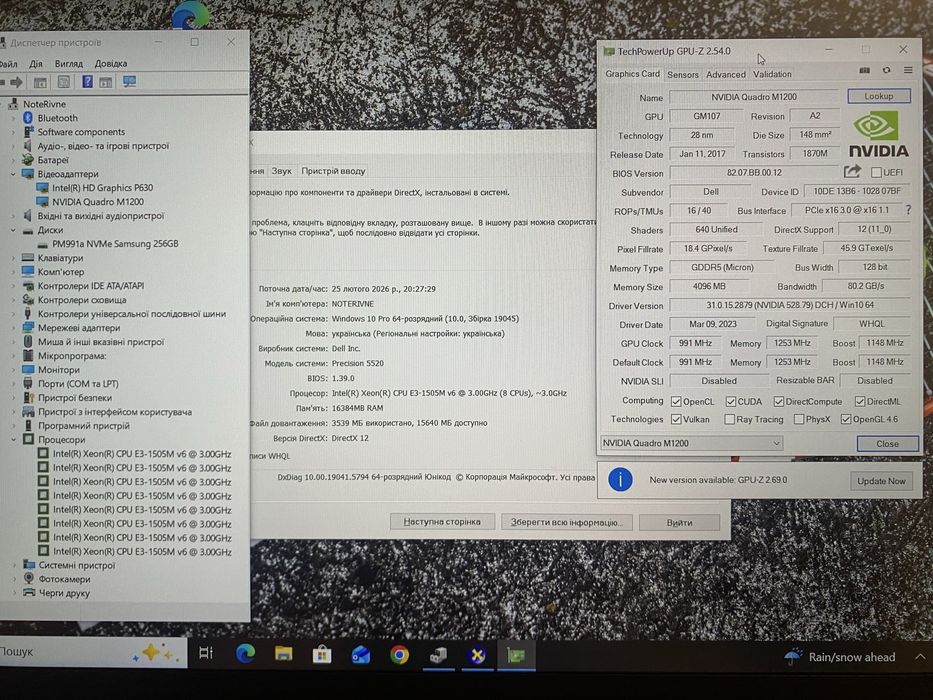The image size is (933, 700).
Task: Expand the Монітори tree node
Action: pos(13,370)
